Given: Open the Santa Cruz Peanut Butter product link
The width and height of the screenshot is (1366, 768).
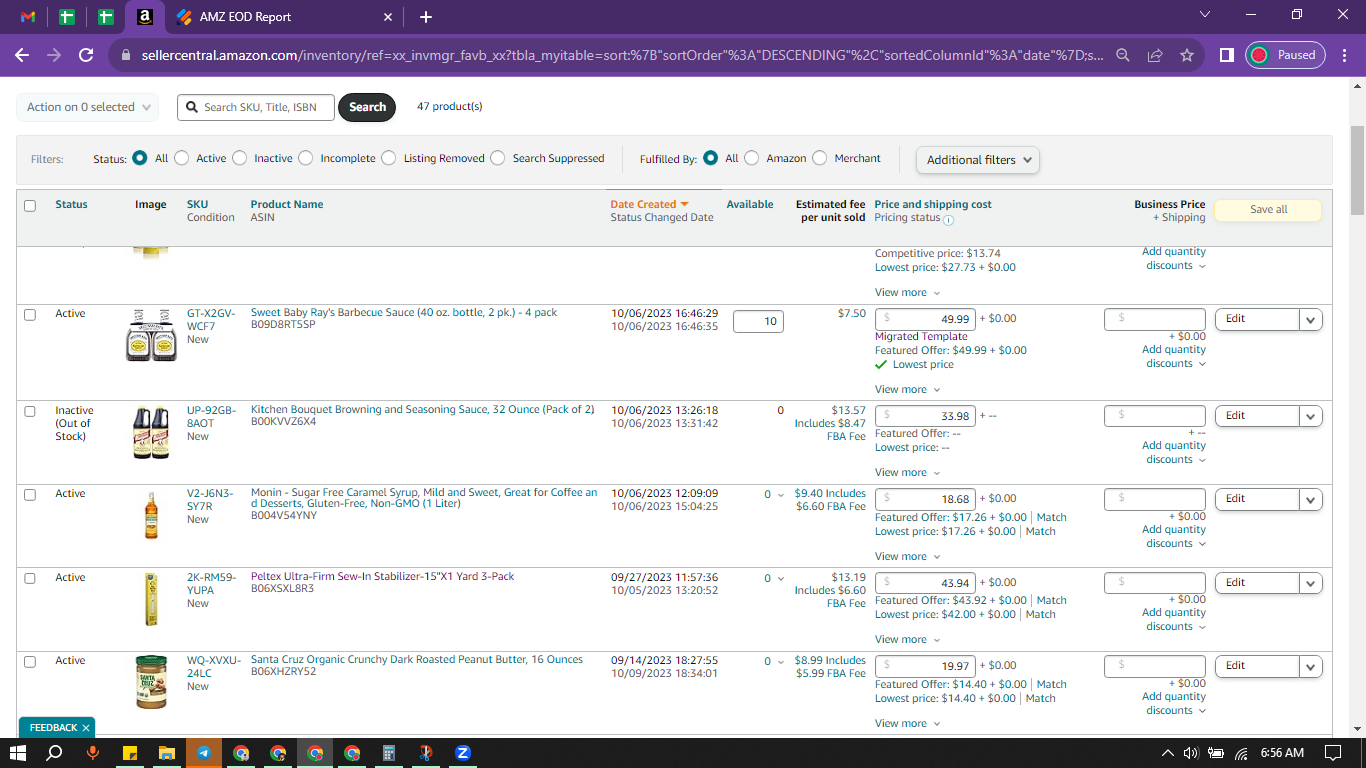Looking at the screenshot, I should pos(417,660).
